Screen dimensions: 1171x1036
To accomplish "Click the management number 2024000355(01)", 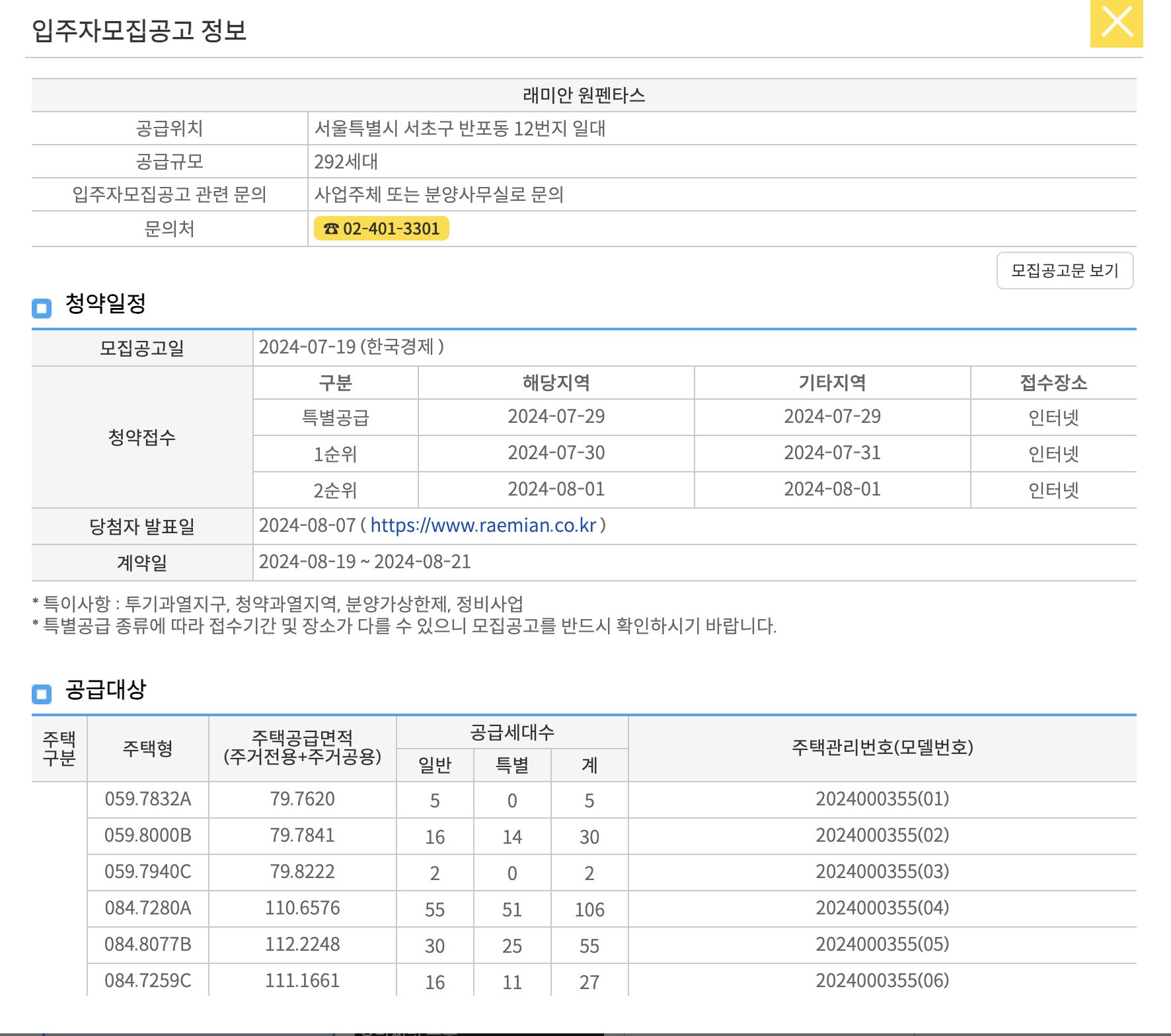I will 882,799.
